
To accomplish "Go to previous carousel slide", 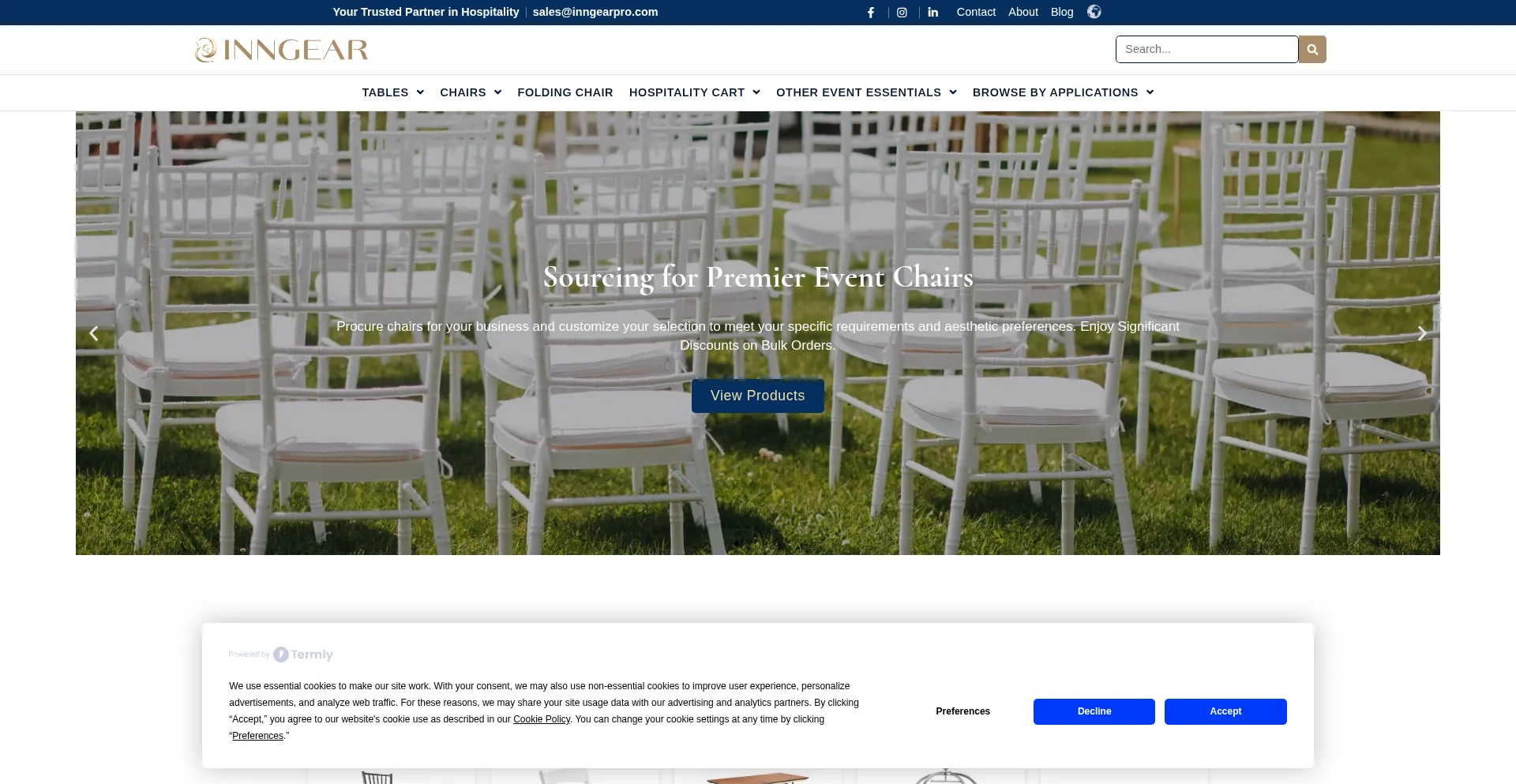I will 94,332.
